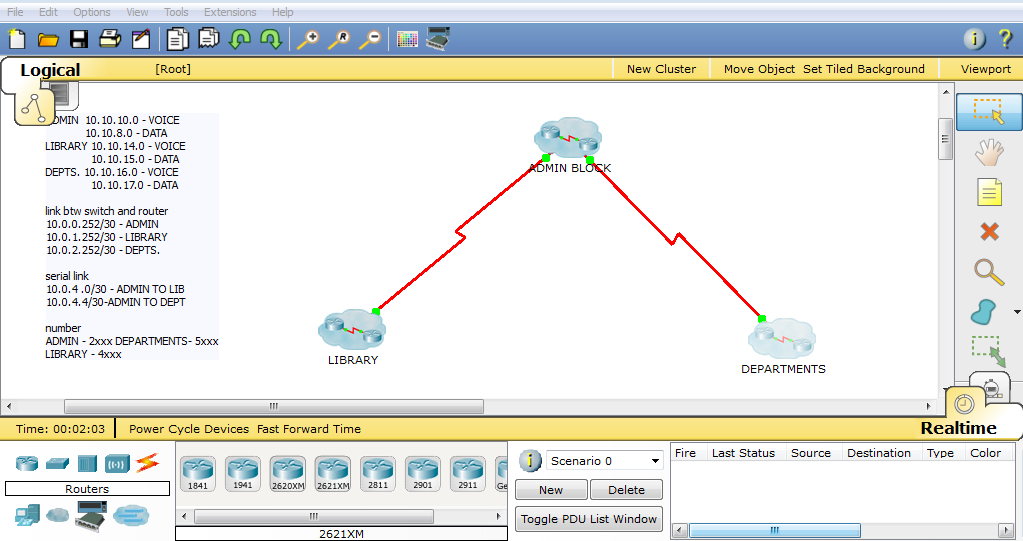Select the 2811 router model
1023x541 pixels.
tap(377, 473)
